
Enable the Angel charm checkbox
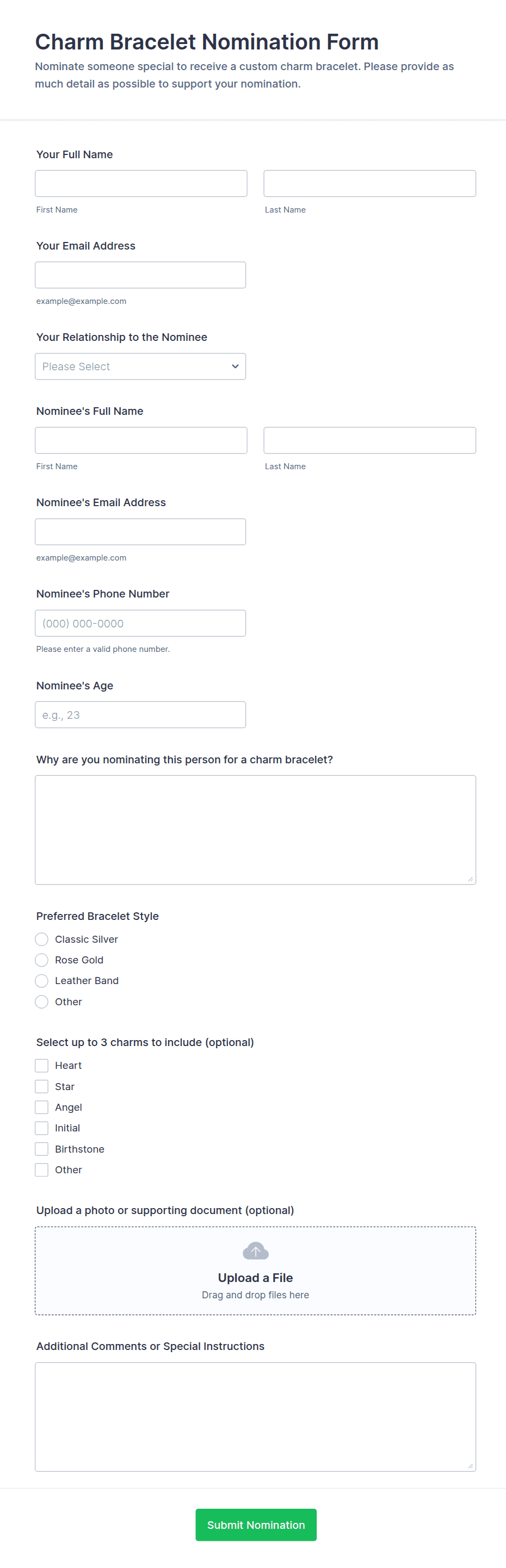[41, 1107]
